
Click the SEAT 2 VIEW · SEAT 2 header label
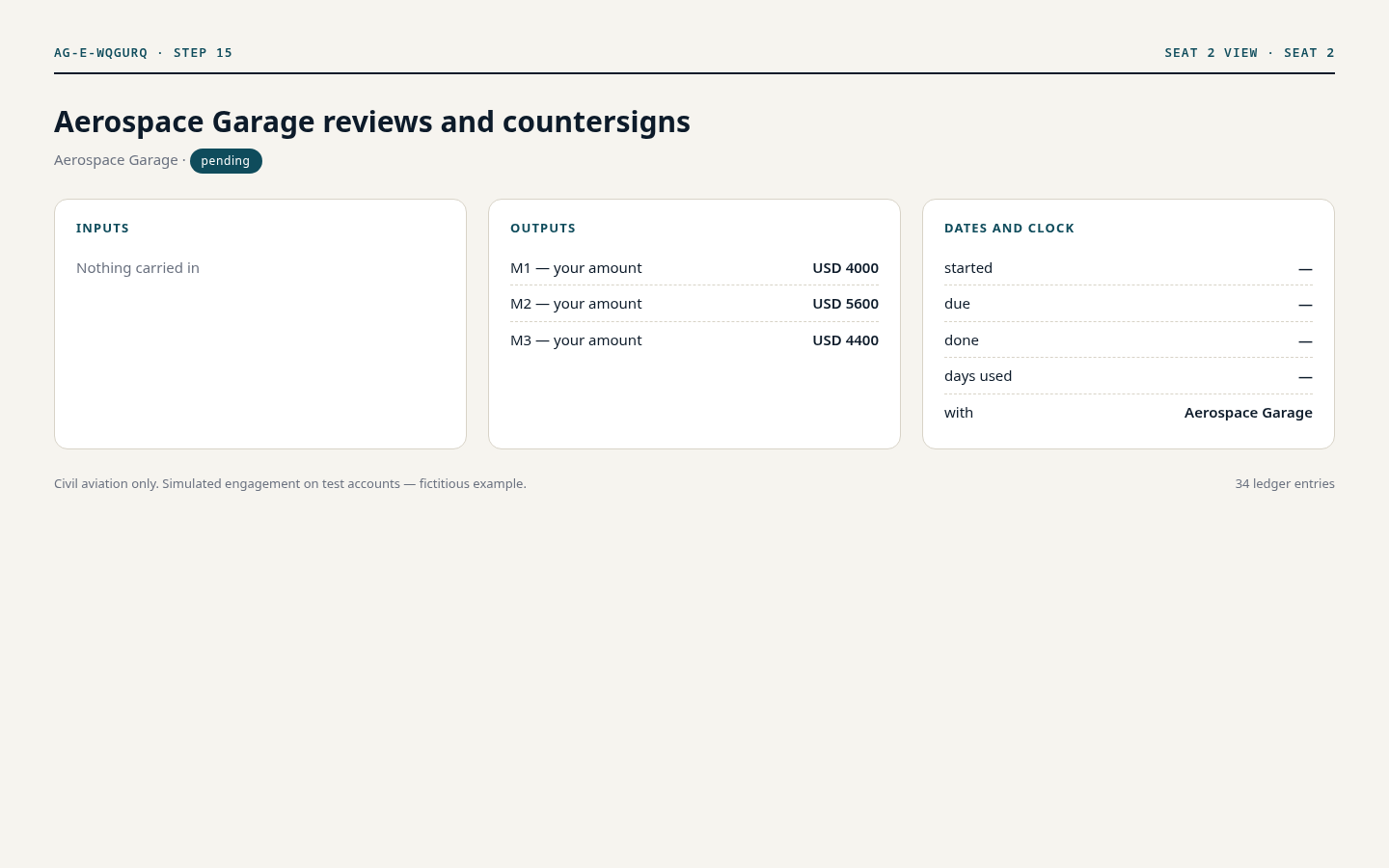click(1249, 53)
